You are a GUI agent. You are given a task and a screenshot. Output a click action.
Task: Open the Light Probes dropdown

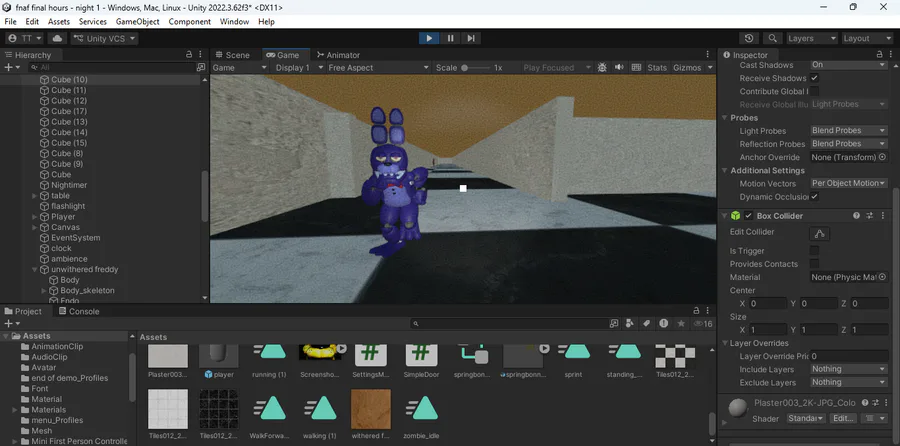coord(849,131)
